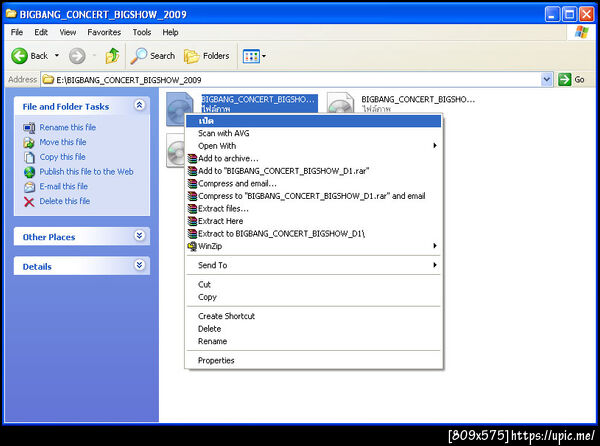Click the E-mail this file envelope icon
Viewport: 600px width, 446px height.
tap(29, 187)
